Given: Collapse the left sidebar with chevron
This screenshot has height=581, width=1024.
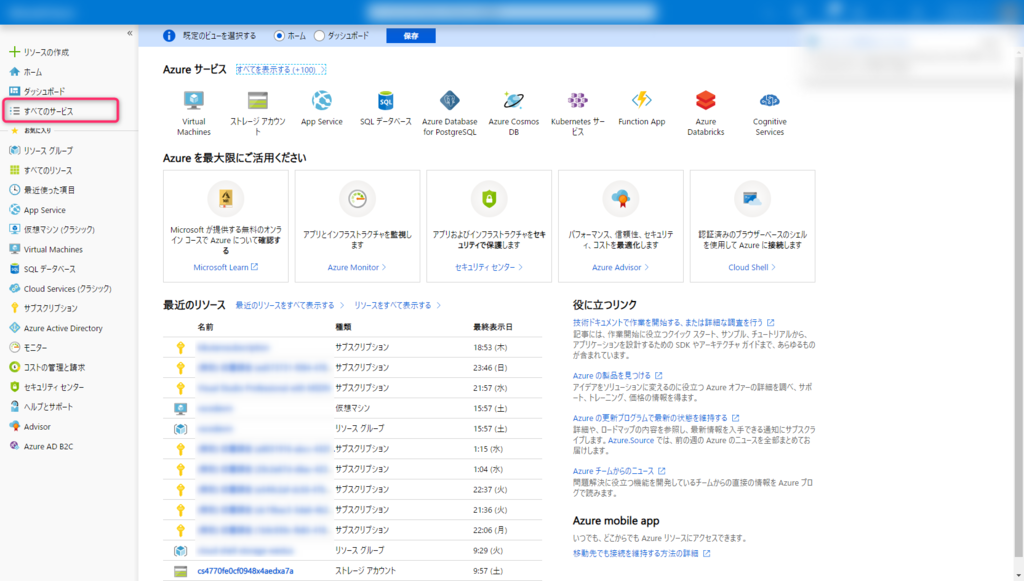Looking at the screenshot, I should pos(129,33).
